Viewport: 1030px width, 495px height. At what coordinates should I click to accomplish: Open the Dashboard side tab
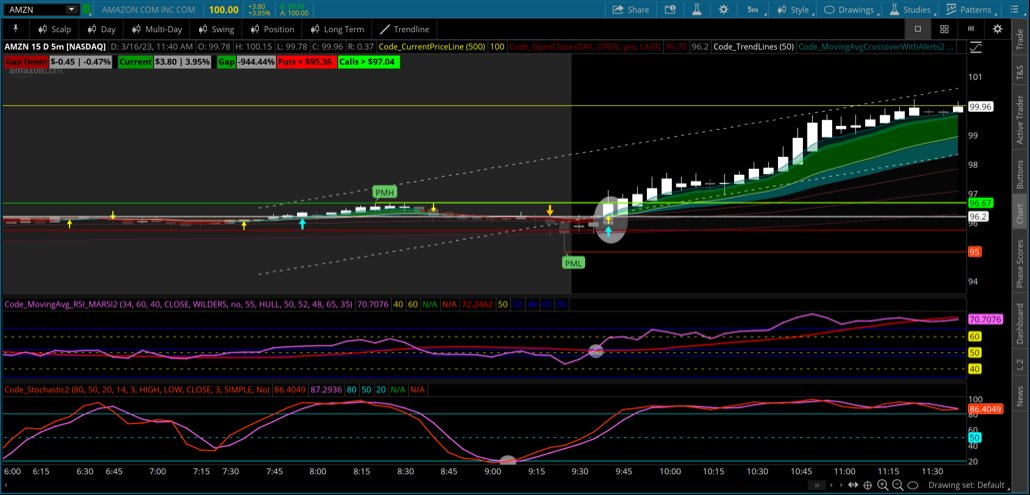coord(1019,323)
